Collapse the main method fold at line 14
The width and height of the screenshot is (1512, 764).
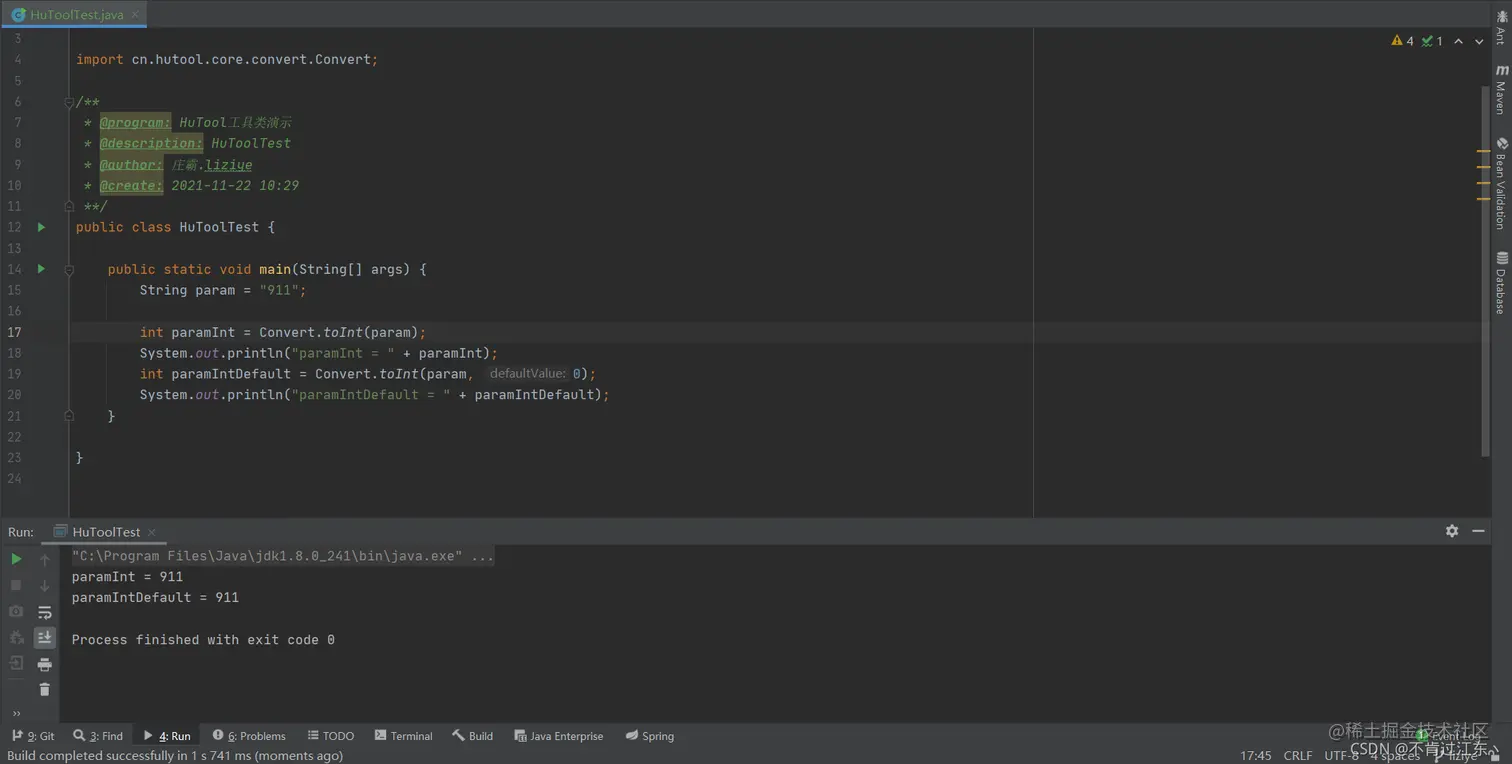(x=69, y=269)
